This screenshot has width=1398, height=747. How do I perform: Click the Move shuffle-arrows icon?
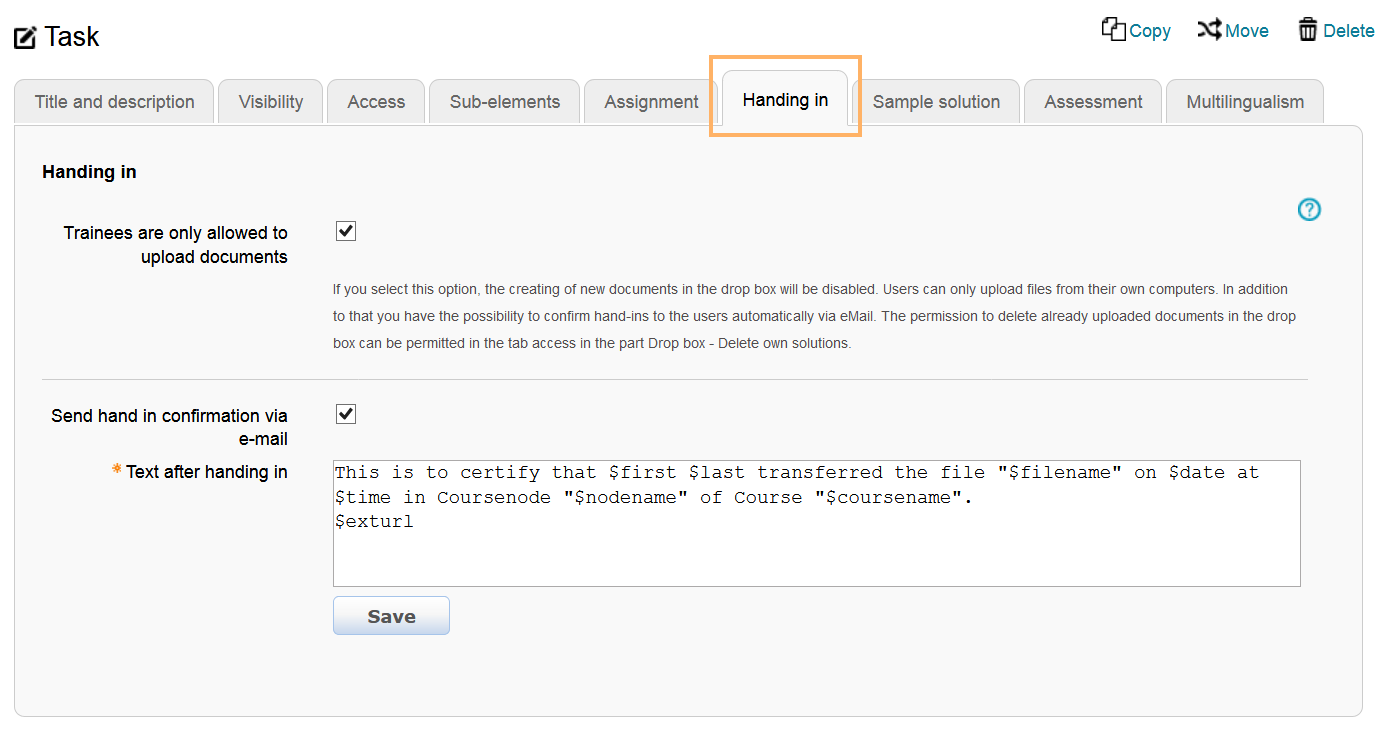click(1209, 30)
